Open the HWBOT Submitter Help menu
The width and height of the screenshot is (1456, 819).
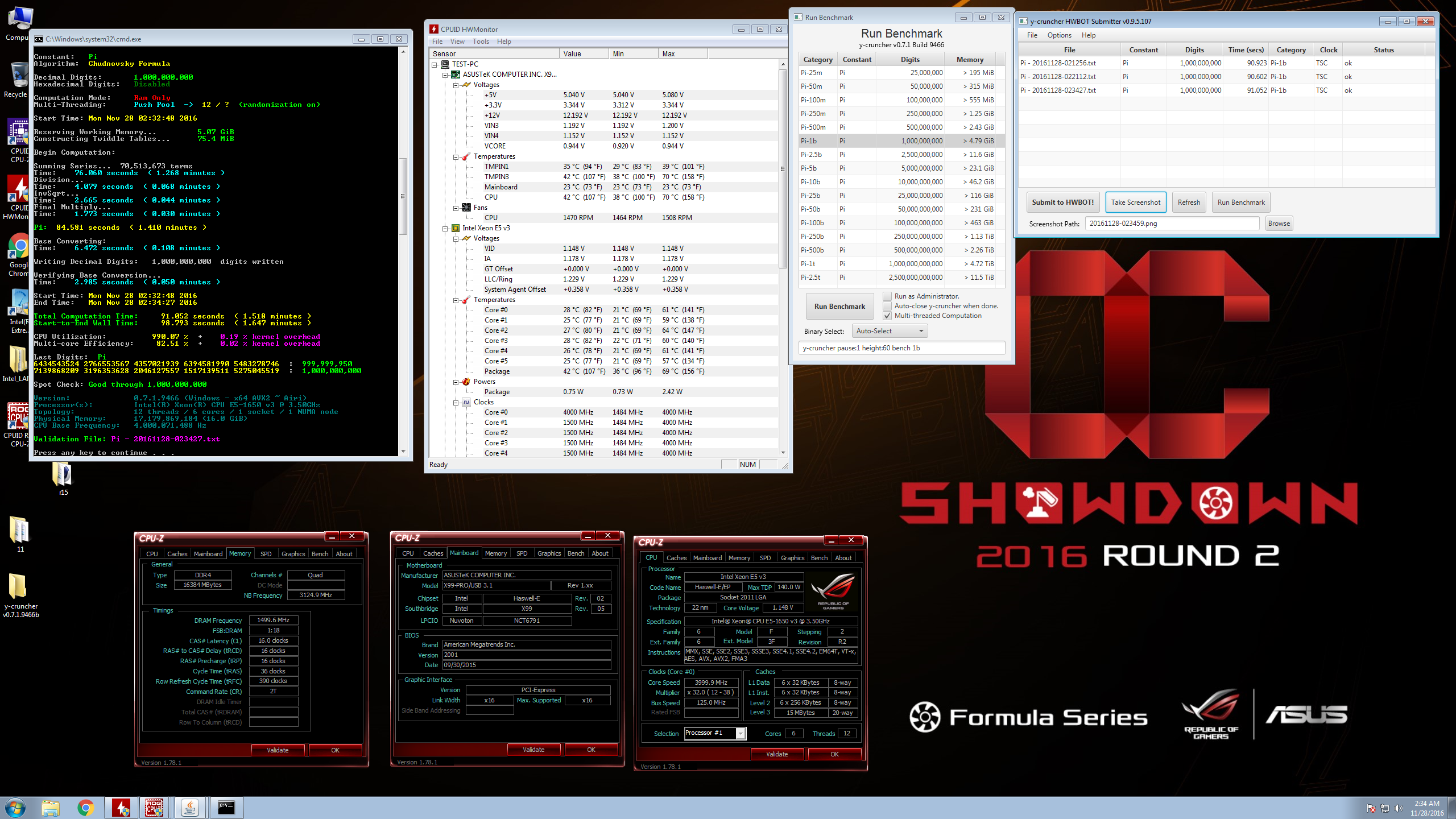(x=1088, y=35)
